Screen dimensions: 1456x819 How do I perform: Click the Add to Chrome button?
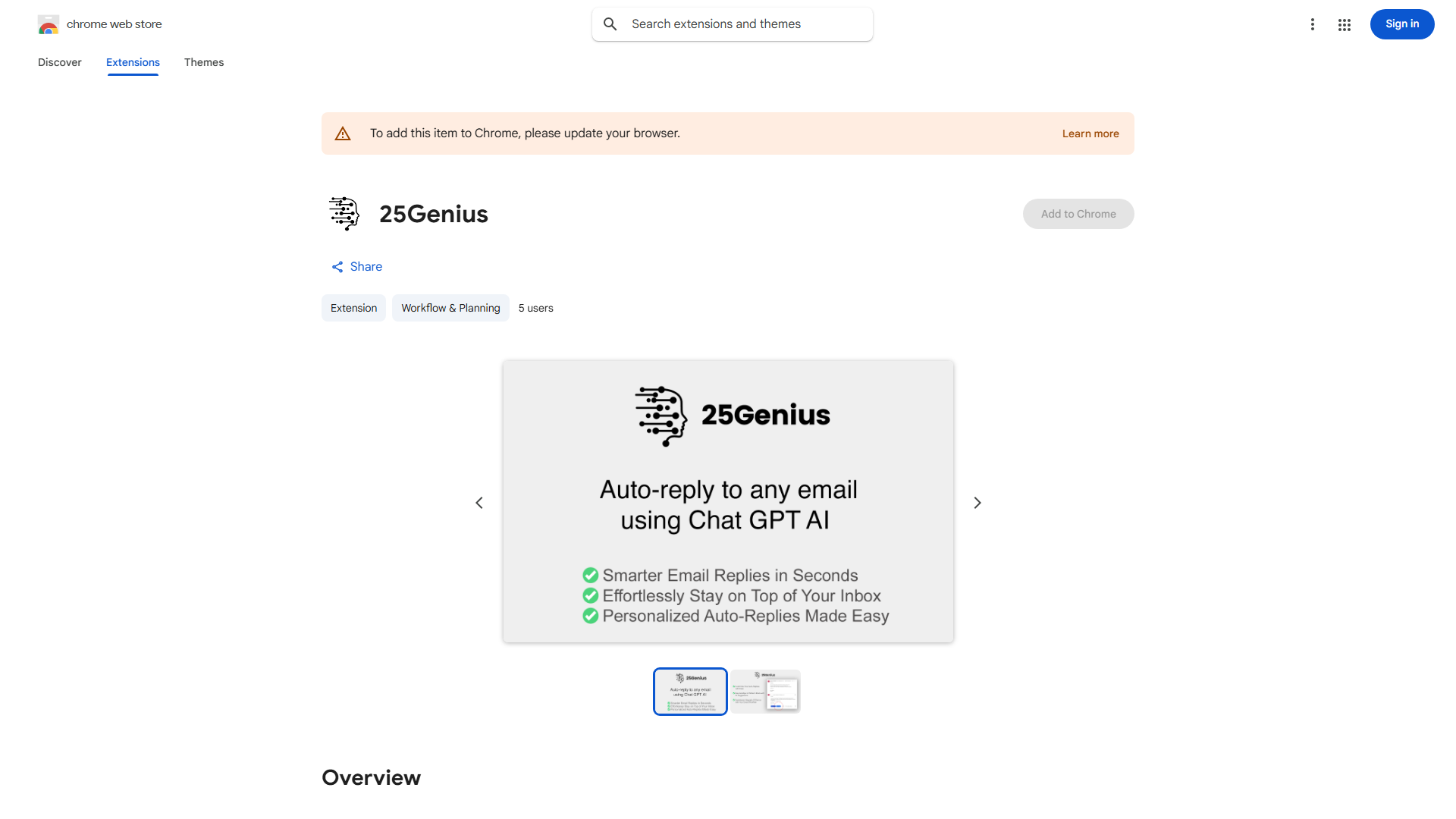1078,214
